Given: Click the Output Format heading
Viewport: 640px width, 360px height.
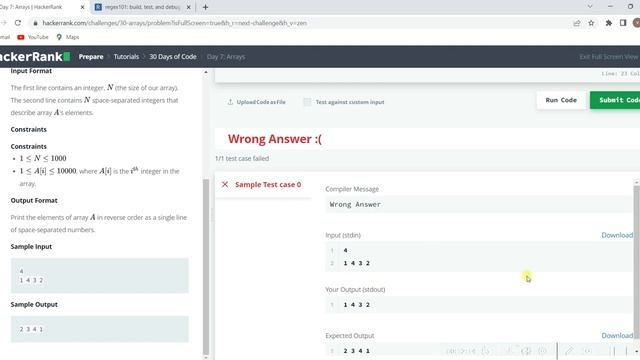Looking at the screenshot, I should coord(34,200).
